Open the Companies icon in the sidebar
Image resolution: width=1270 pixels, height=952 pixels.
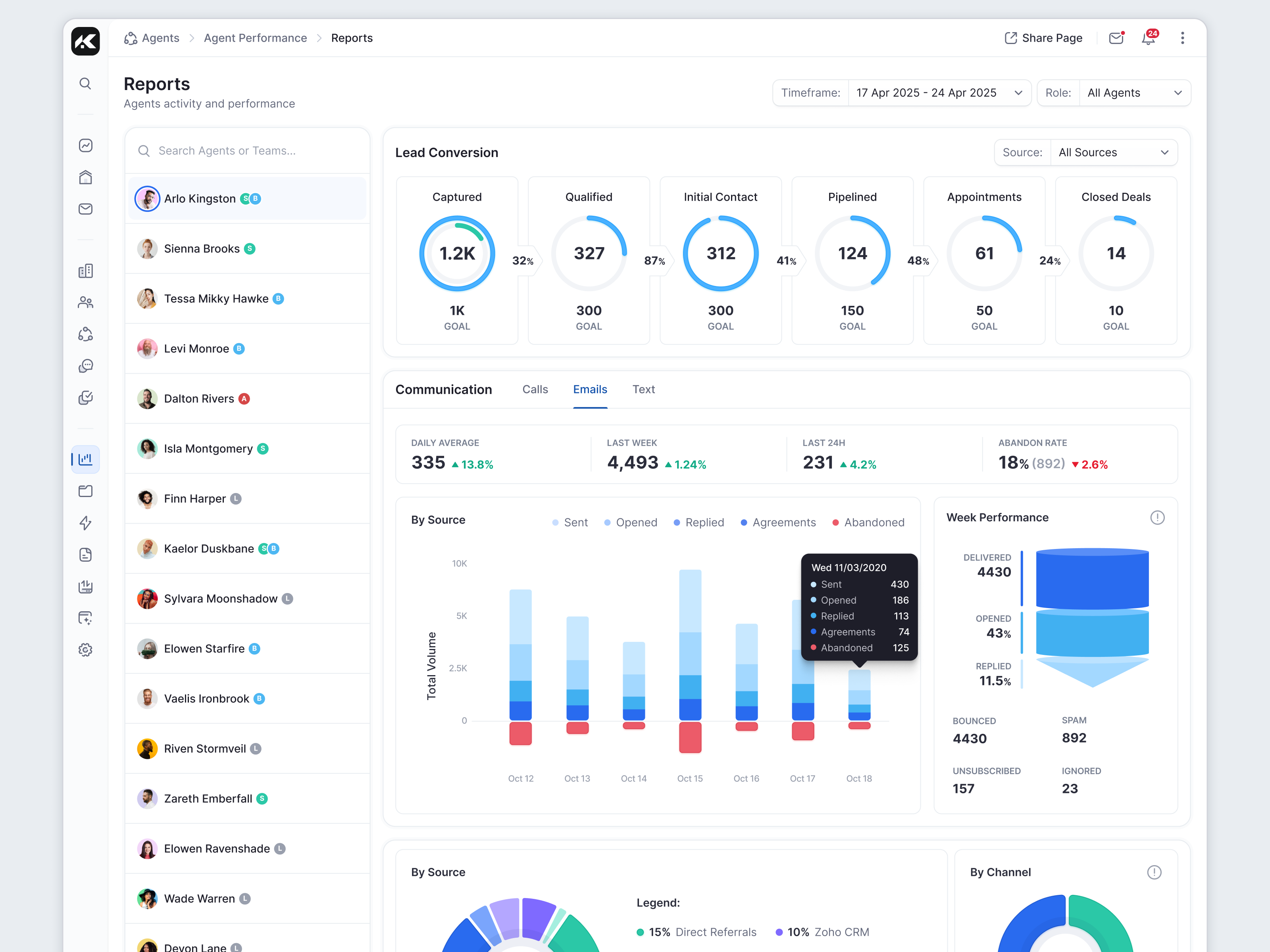(85, 270)
